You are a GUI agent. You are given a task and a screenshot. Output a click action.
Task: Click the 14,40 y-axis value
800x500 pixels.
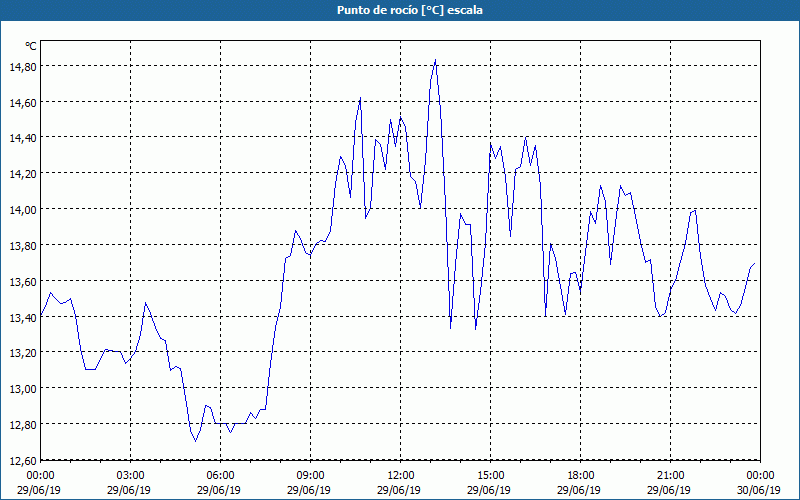point(23,138)
